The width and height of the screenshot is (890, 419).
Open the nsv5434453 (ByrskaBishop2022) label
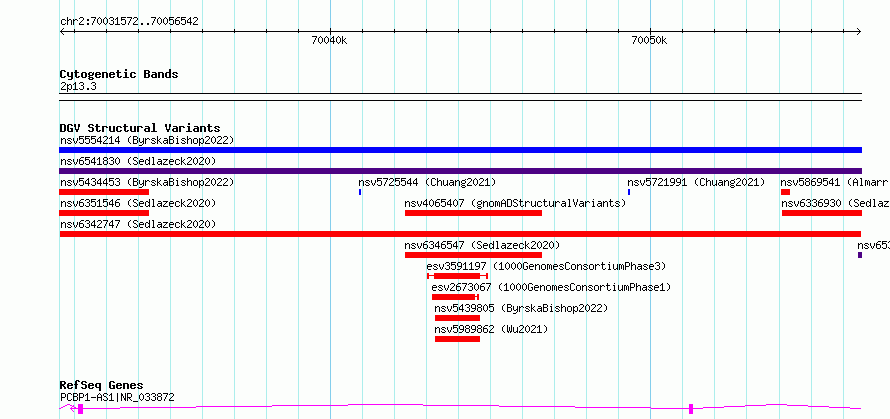[147, 182]
